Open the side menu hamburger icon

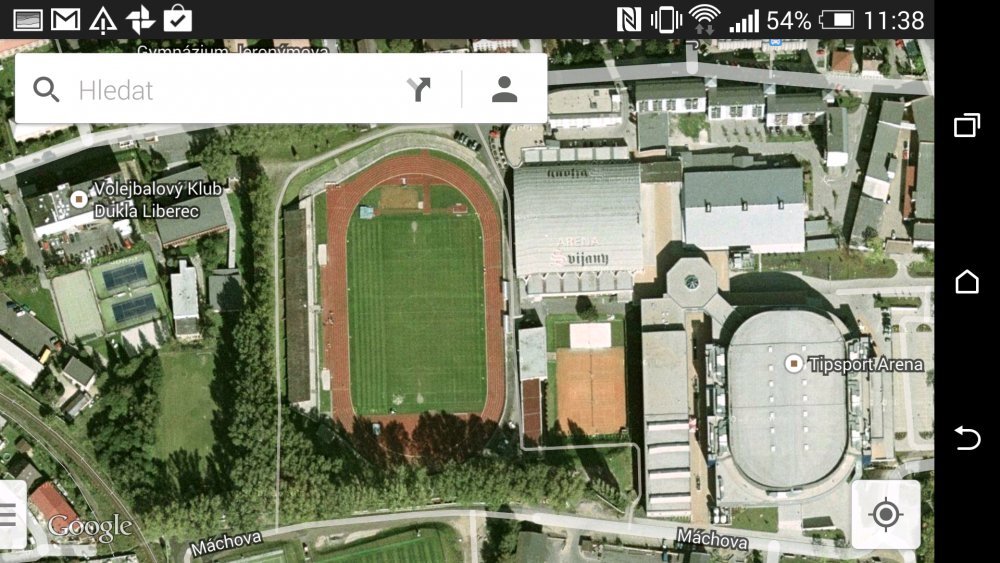[9, 514]
